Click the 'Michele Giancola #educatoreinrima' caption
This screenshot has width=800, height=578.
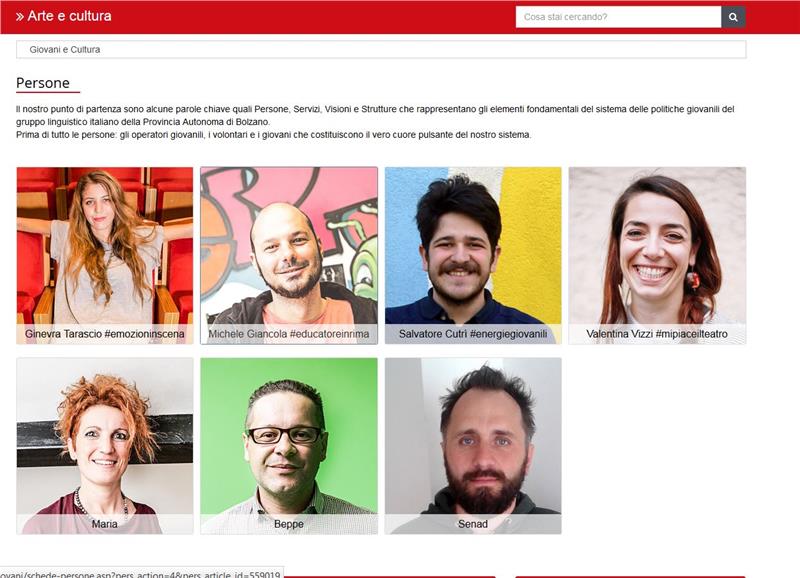pyautogui.click(x=289, y=334)
